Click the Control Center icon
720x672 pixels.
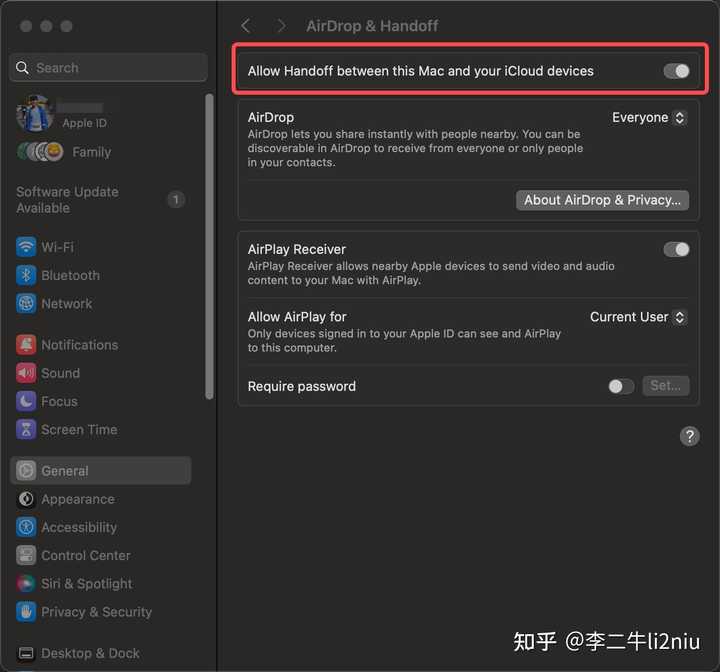[26, 555]
